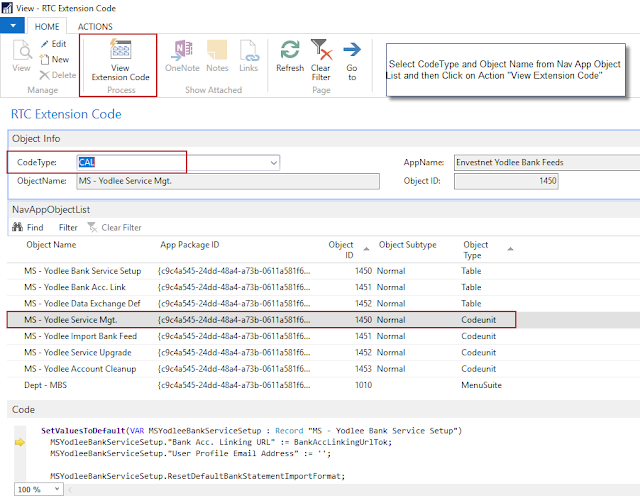The width and height of the screenshot is (640, 503).
Task: Sort by Object Name column header
Action: [51, 245]
